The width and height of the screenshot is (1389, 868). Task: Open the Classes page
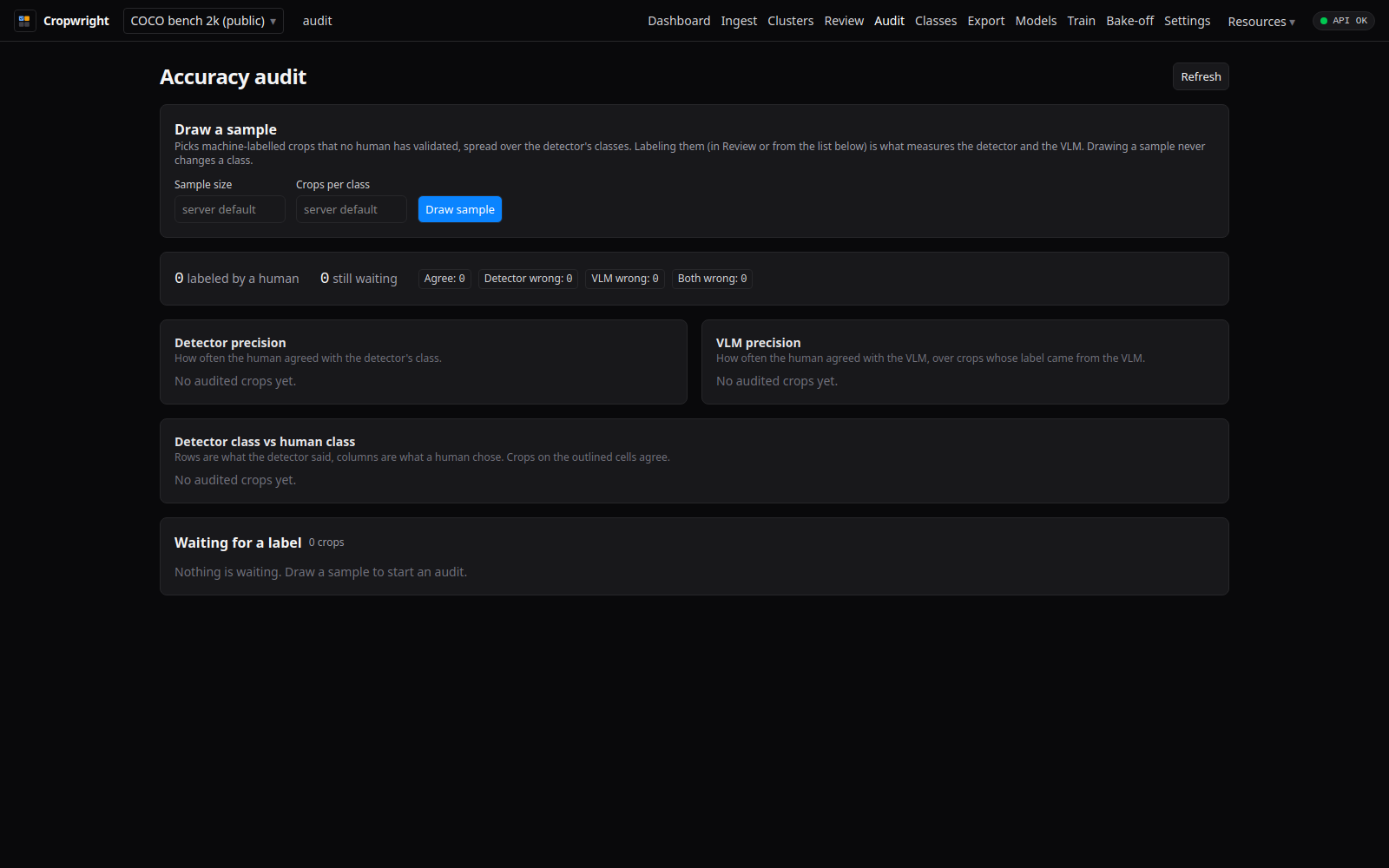pos(936,21)
